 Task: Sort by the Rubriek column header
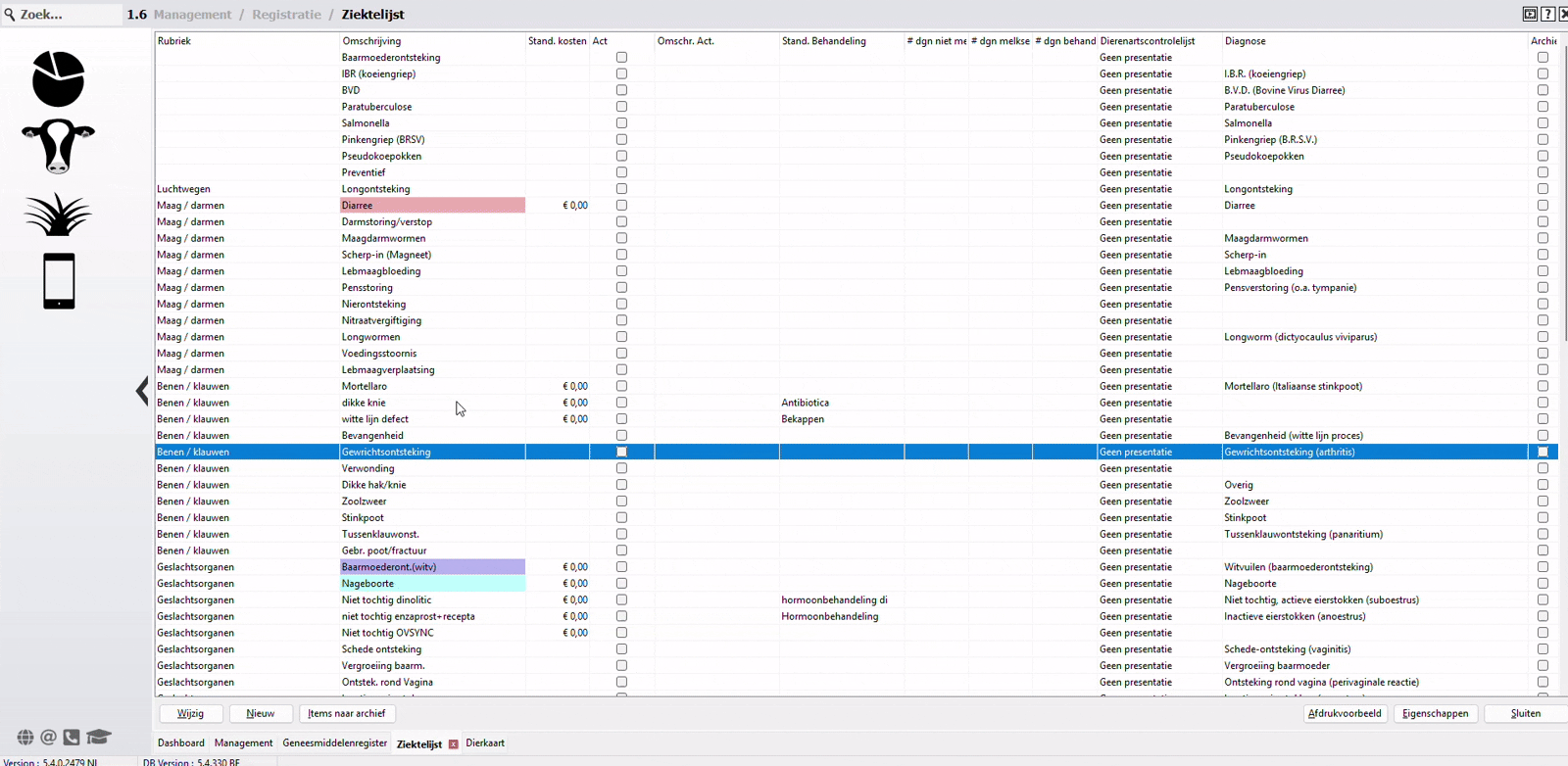pos(246,41)
